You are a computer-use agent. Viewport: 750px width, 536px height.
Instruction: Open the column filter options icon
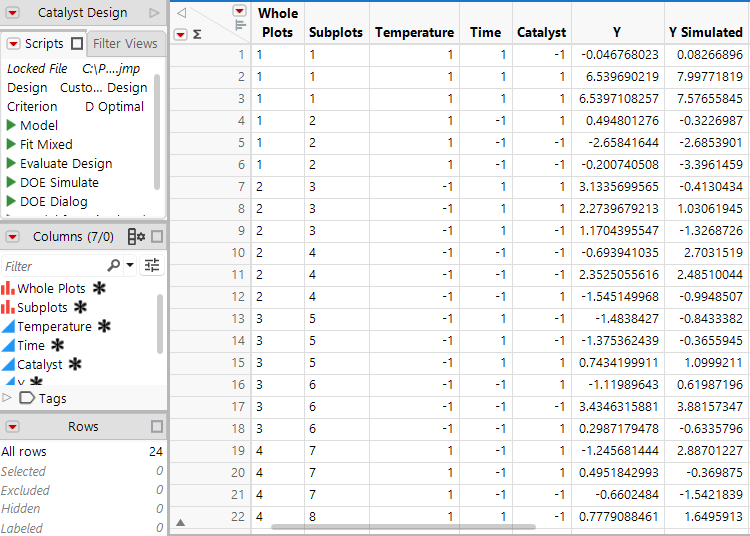point(152,266)
